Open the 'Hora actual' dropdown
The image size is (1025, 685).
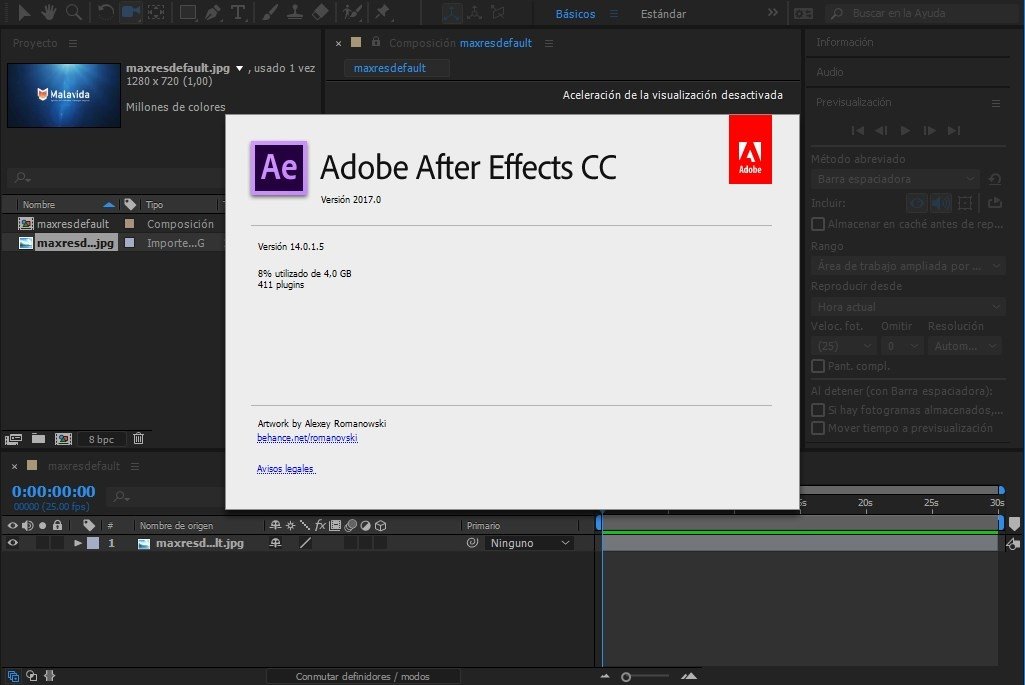pyautogui.click(x=907, y=307)
